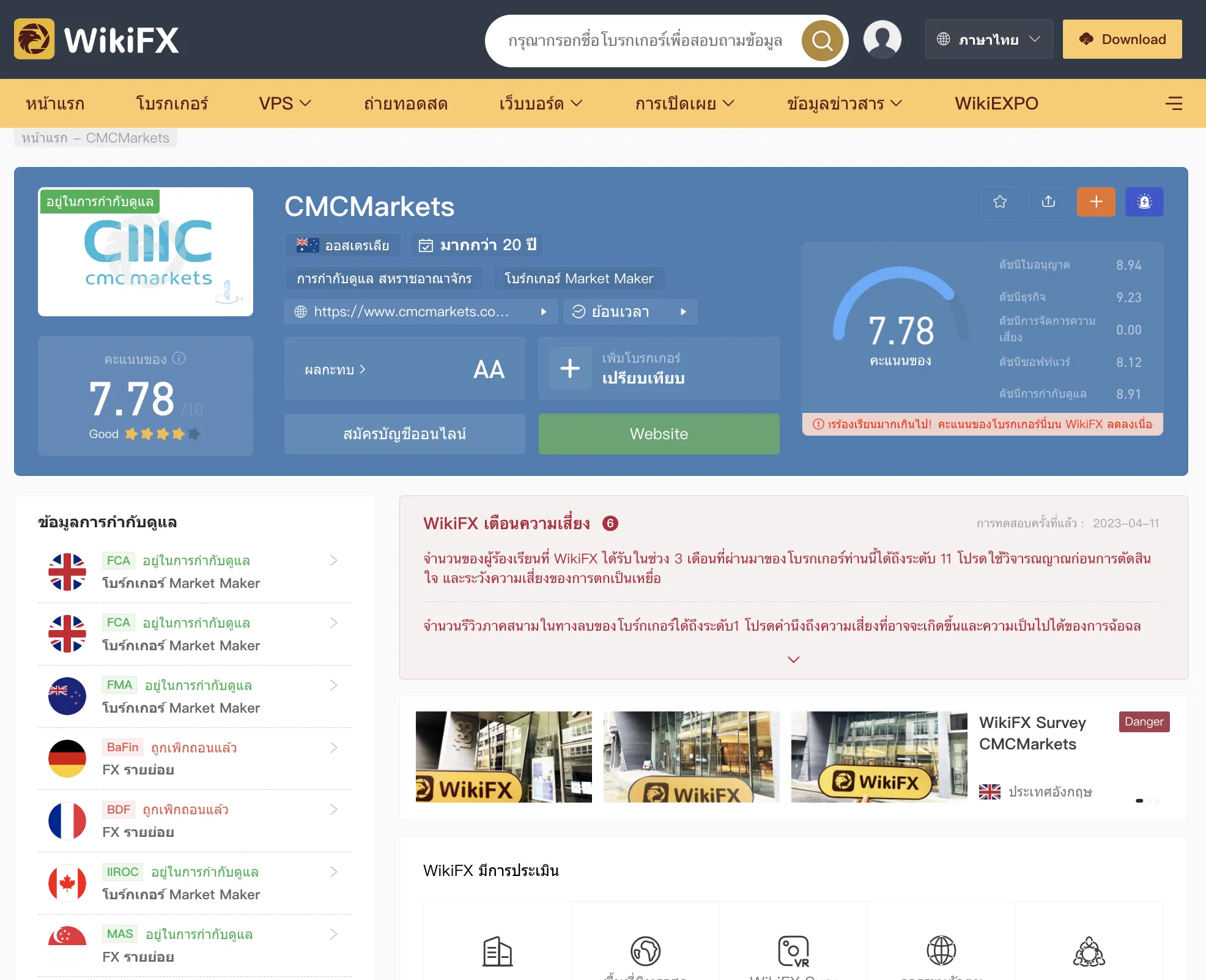Click the CMC Markets logo image
The image size is (1206, 980).
[146, 251]
